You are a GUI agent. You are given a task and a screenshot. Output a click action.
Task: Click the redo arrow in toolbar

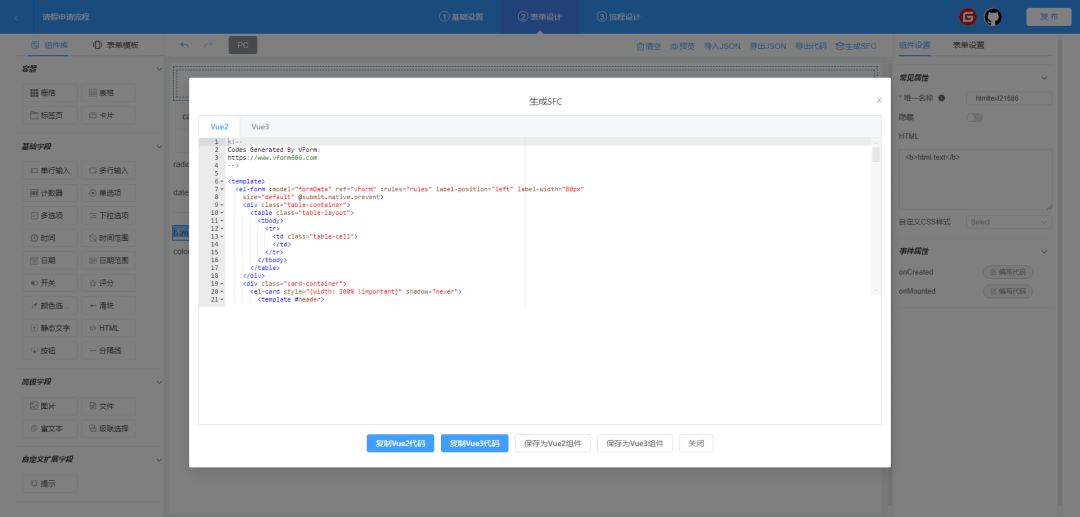click(x=208, y=45)
